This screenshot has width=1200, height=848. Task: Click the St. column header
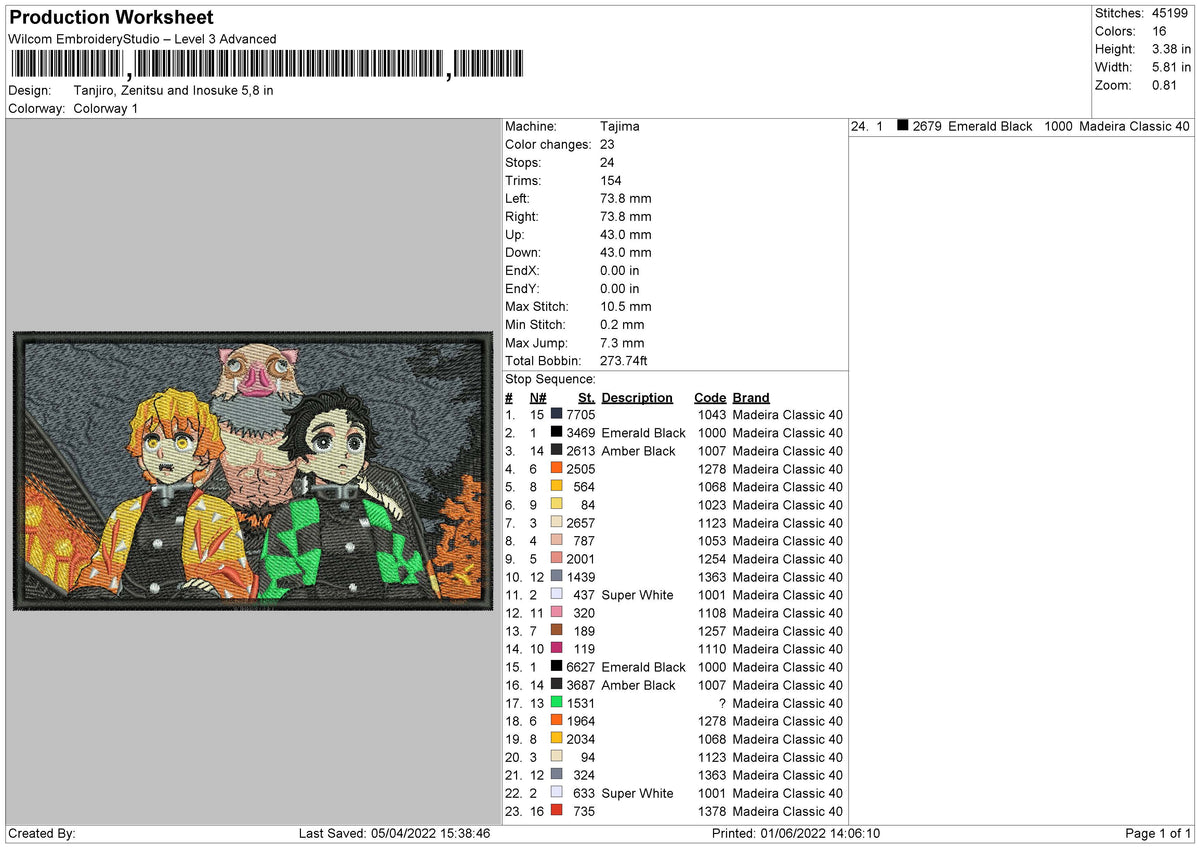[586, 397]
